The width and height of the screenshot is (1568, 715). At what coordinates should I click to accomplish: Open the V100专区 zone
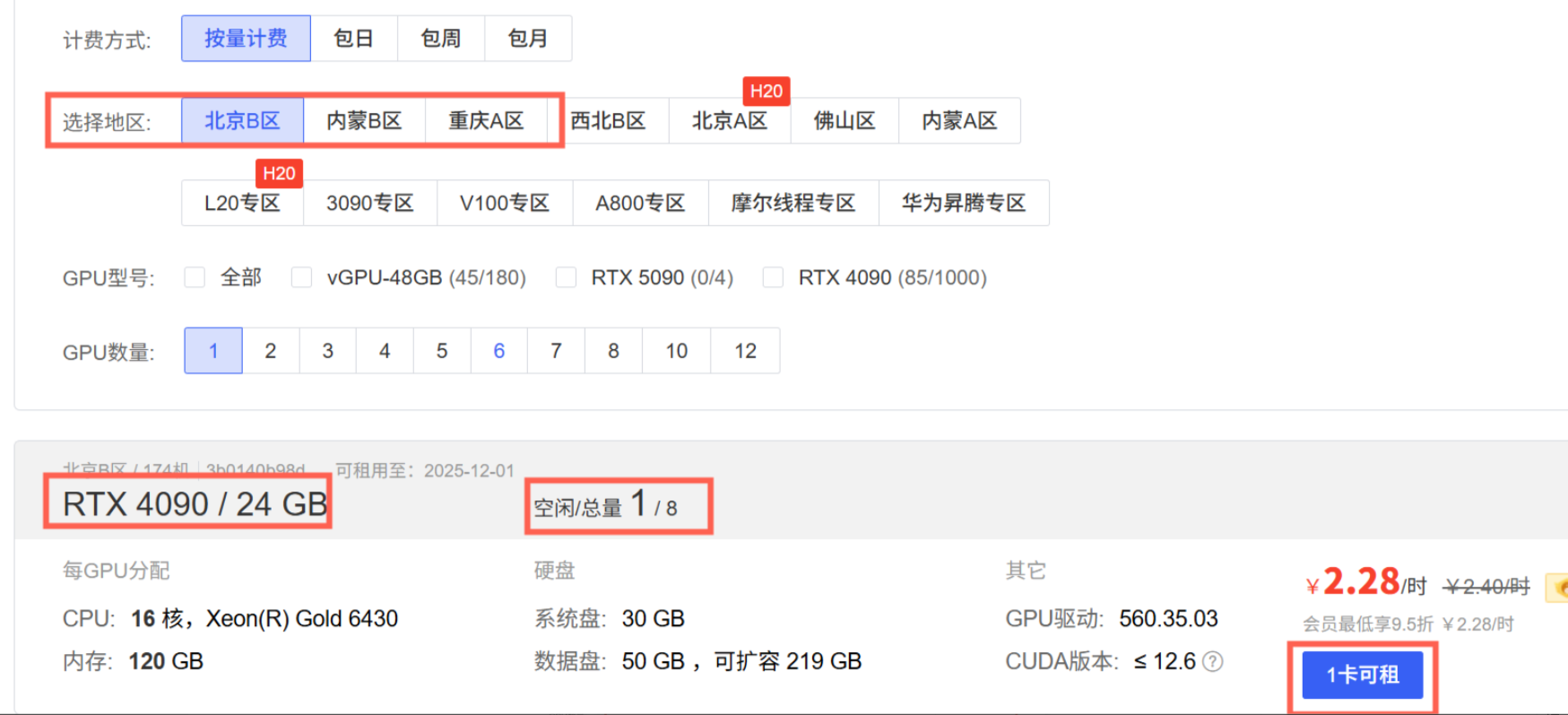tap(505, 203)
